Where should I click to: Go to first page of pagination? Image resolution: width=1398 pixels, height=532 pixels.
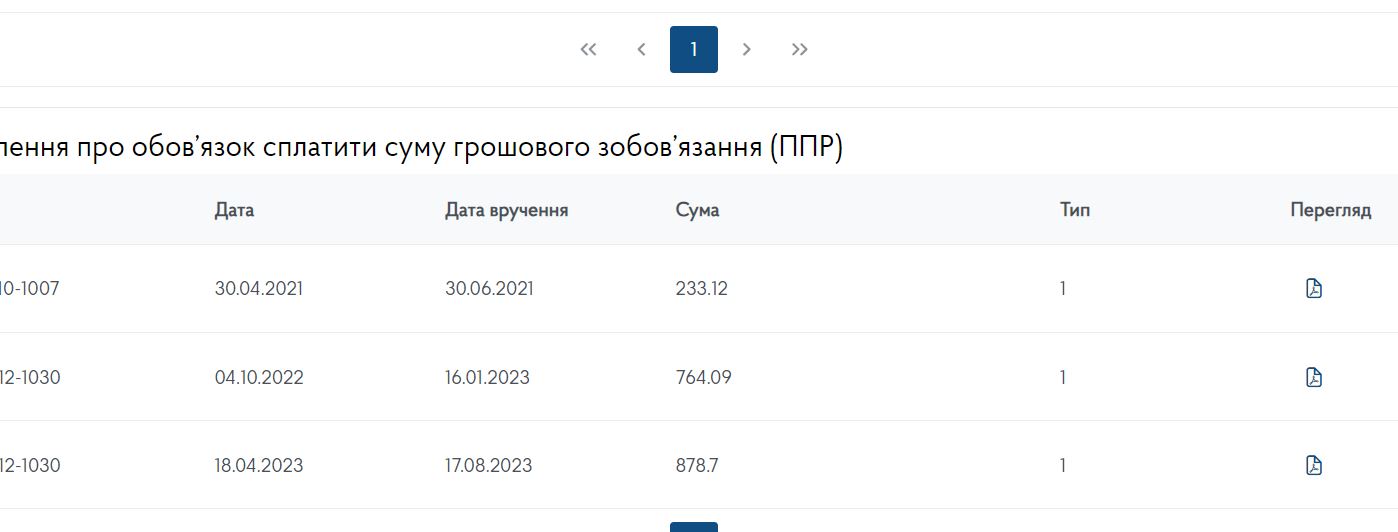pyautogui.click(x=588, y=50)
